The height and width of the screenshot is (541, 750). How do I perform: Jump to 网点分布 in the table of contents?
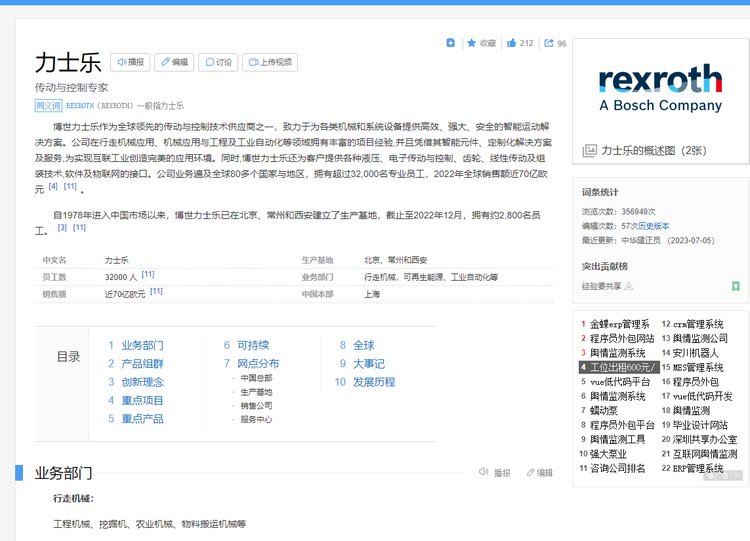257,363
